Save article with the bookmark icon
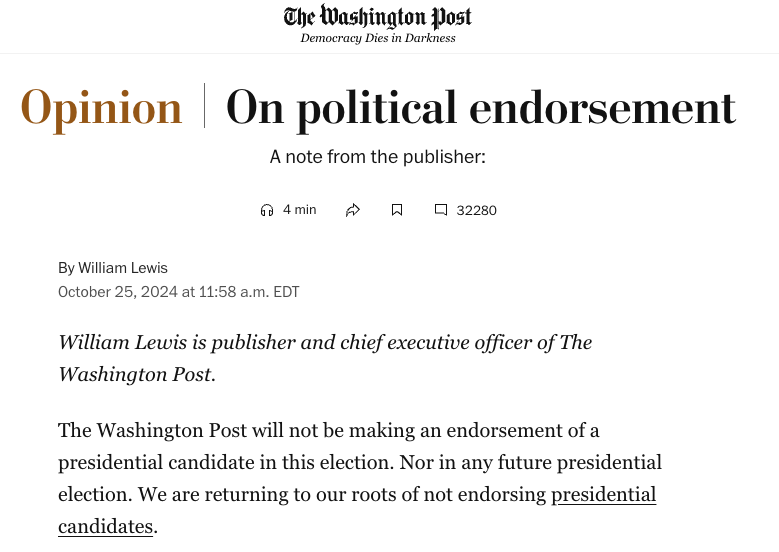 (x=396, y=210)
